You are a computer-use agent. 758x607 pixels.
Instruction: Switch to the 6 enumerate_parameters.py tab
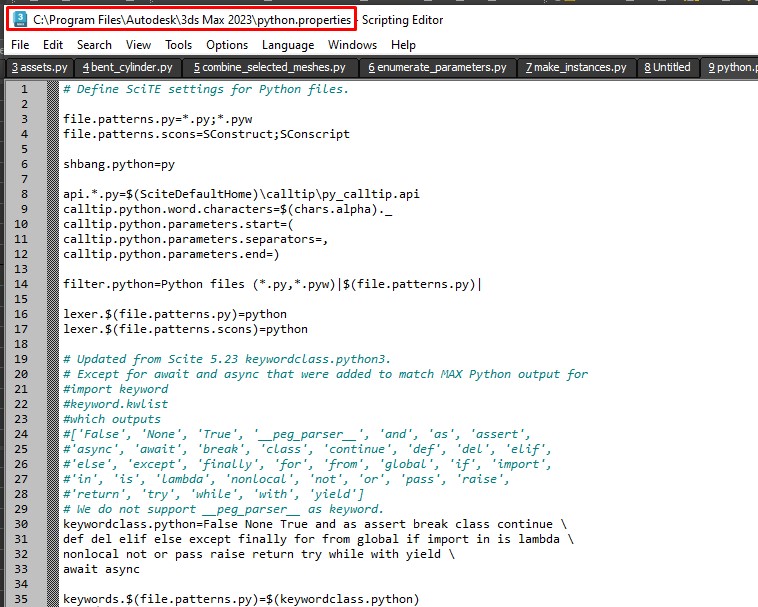pos(437,67)
